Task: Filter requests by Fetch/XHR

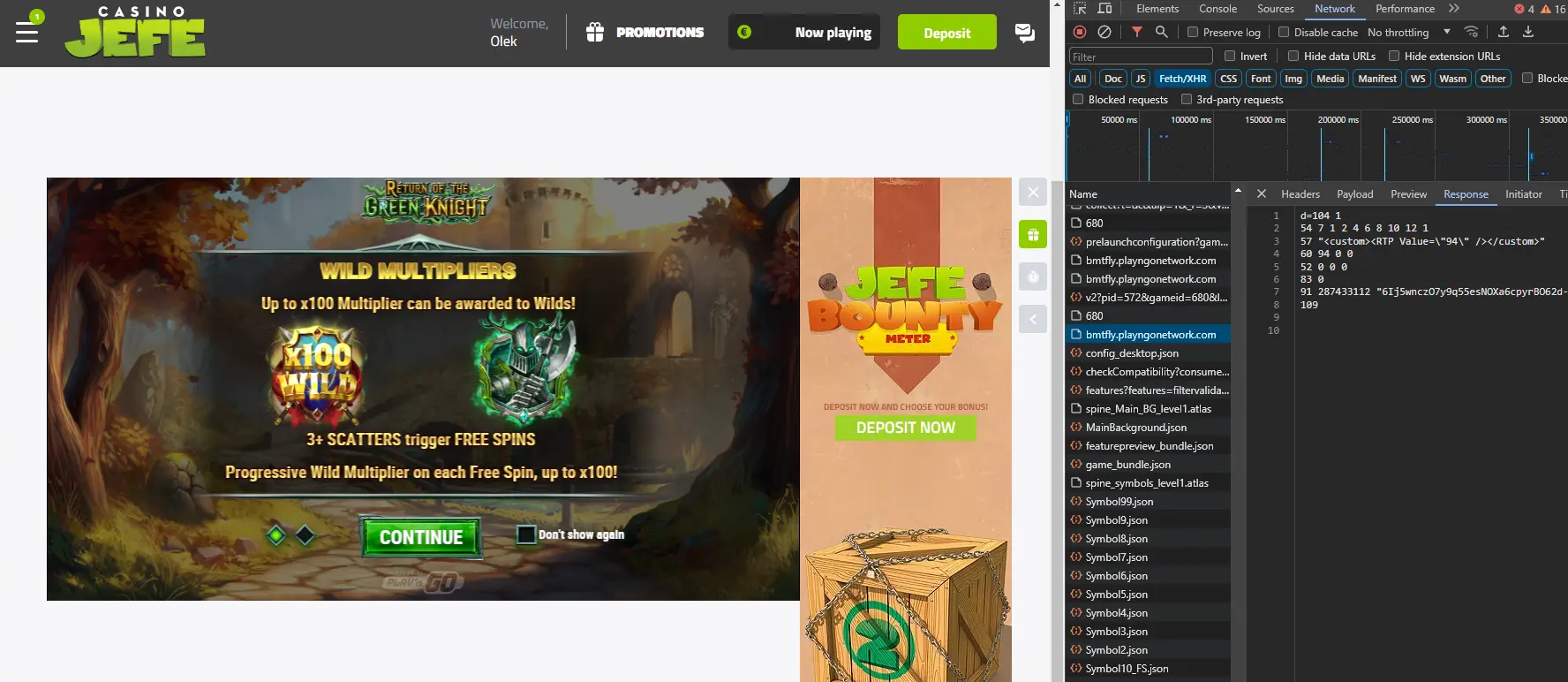Action: coord(1182,79)
